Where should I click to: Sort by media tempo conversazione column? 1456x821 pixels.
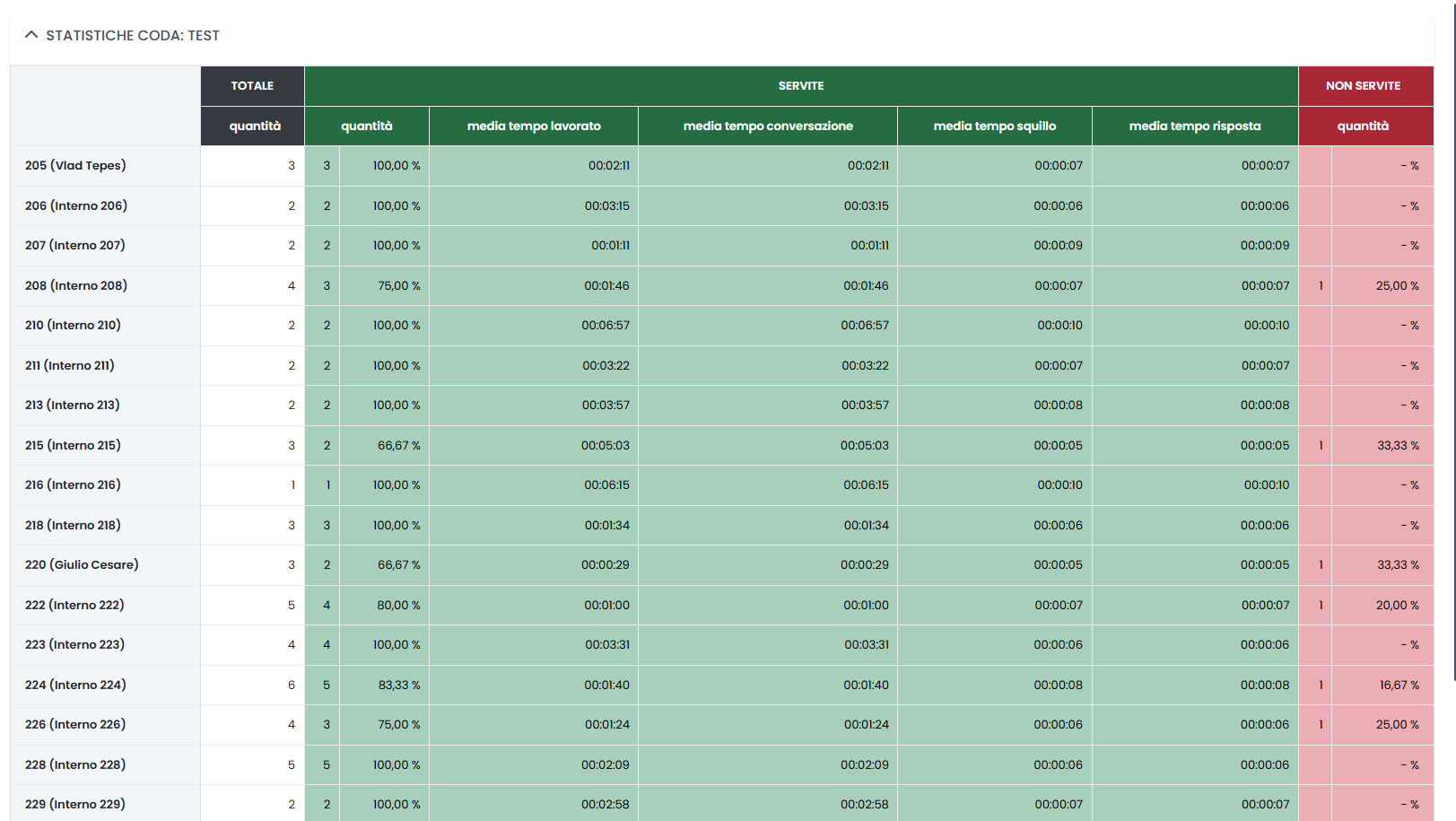point(767,127)
